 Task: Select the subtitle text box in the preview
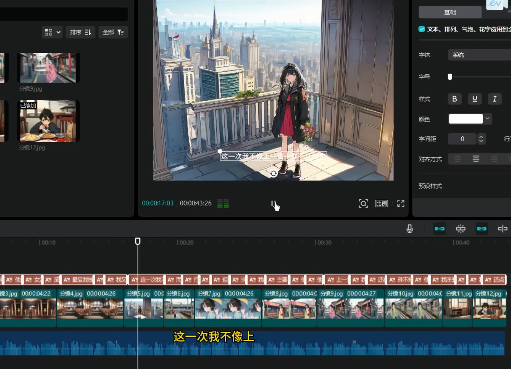tap(272, 156)
